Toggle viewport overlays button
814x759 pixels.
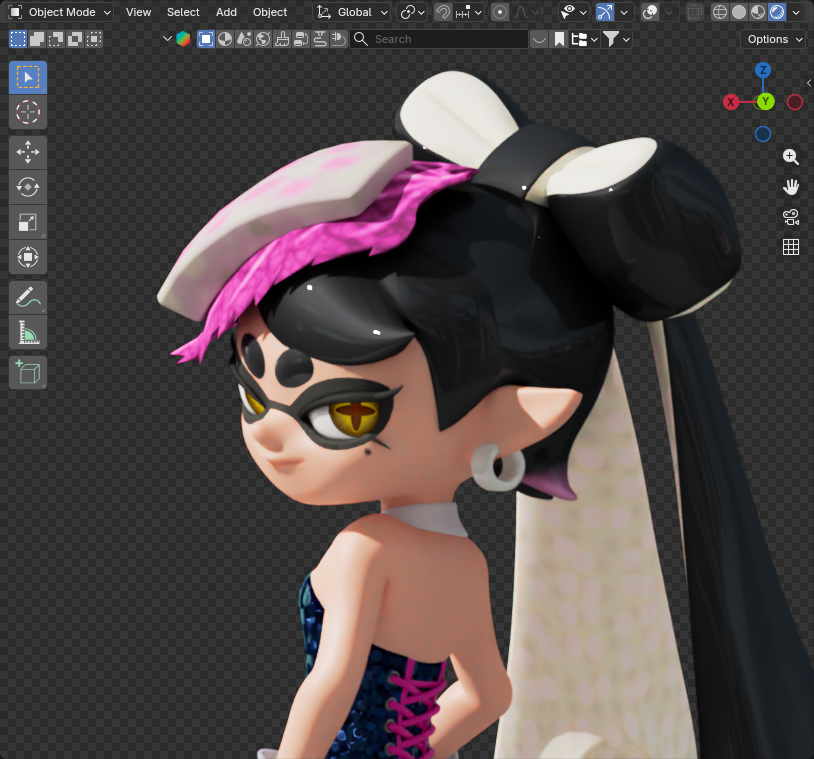coord(650,12)
